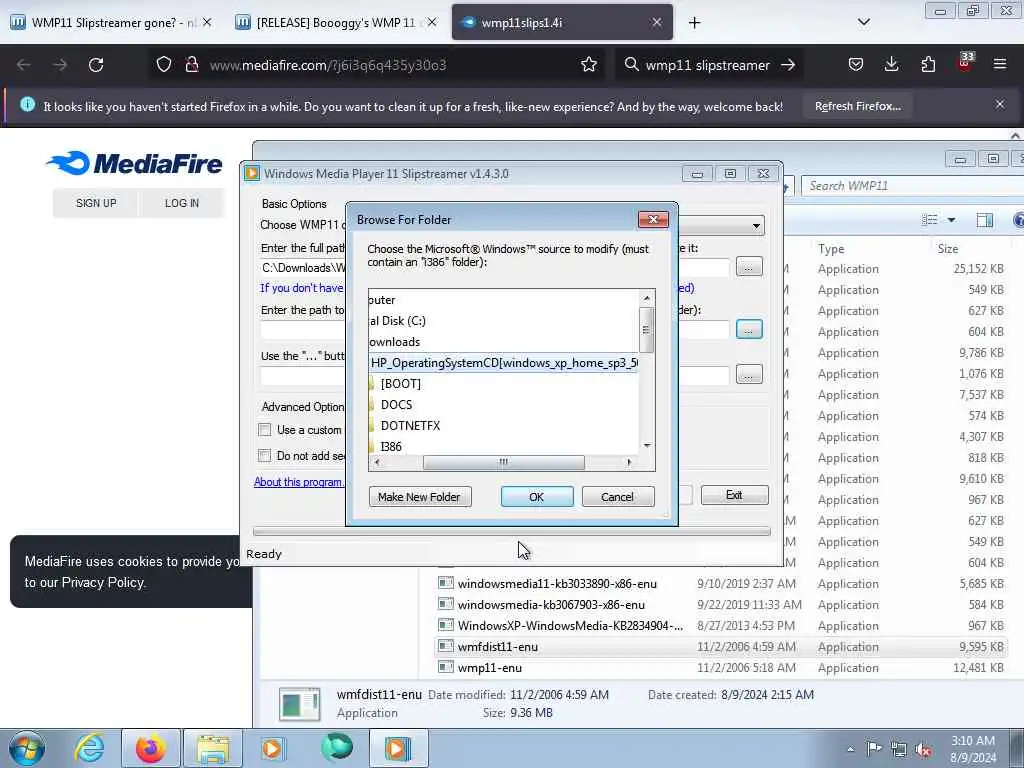Click the search go arrow

[x=788, y=65]
